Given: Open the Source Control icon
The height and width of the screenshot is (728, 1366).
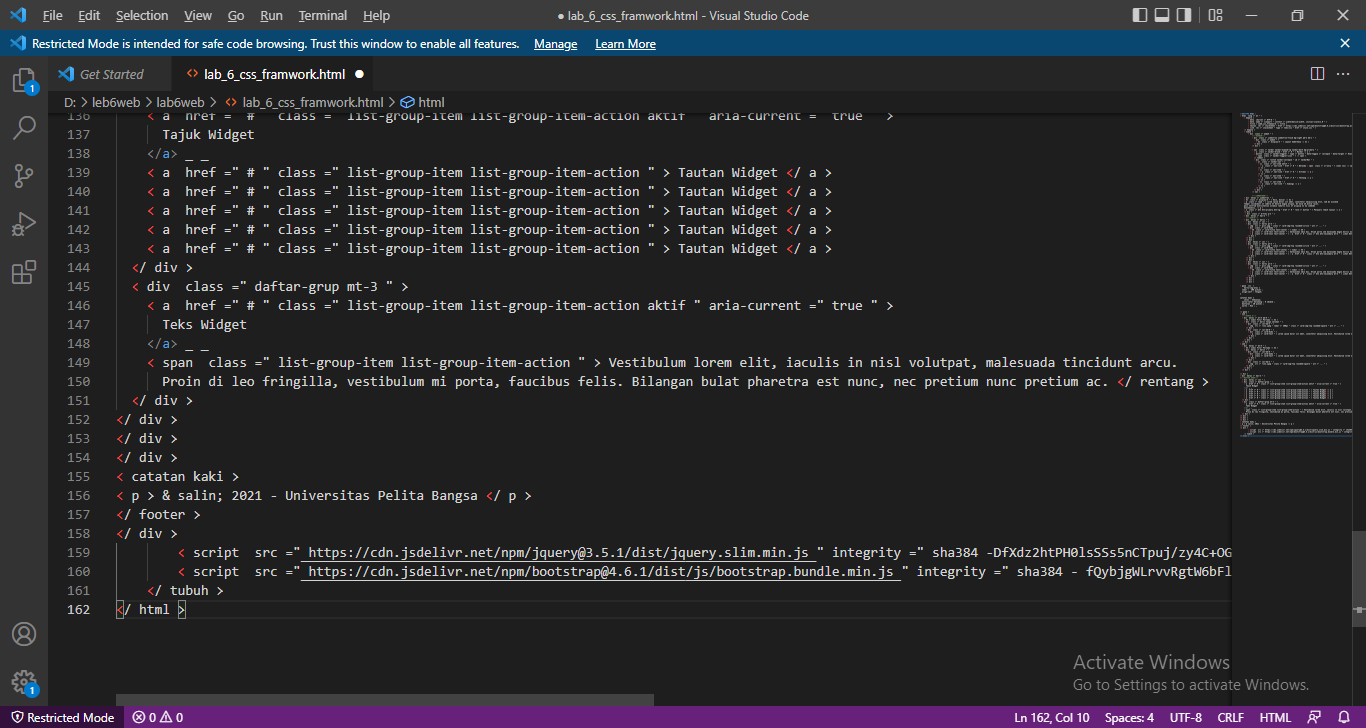Looking at the screenshot, I should (x=24, y=176).
